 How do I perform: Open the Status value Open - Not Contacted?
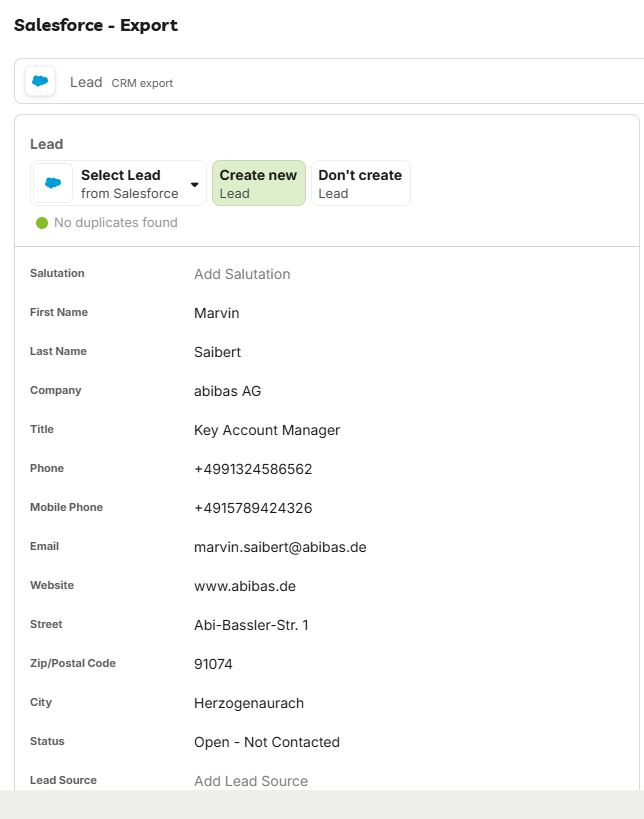pos(267,742)
